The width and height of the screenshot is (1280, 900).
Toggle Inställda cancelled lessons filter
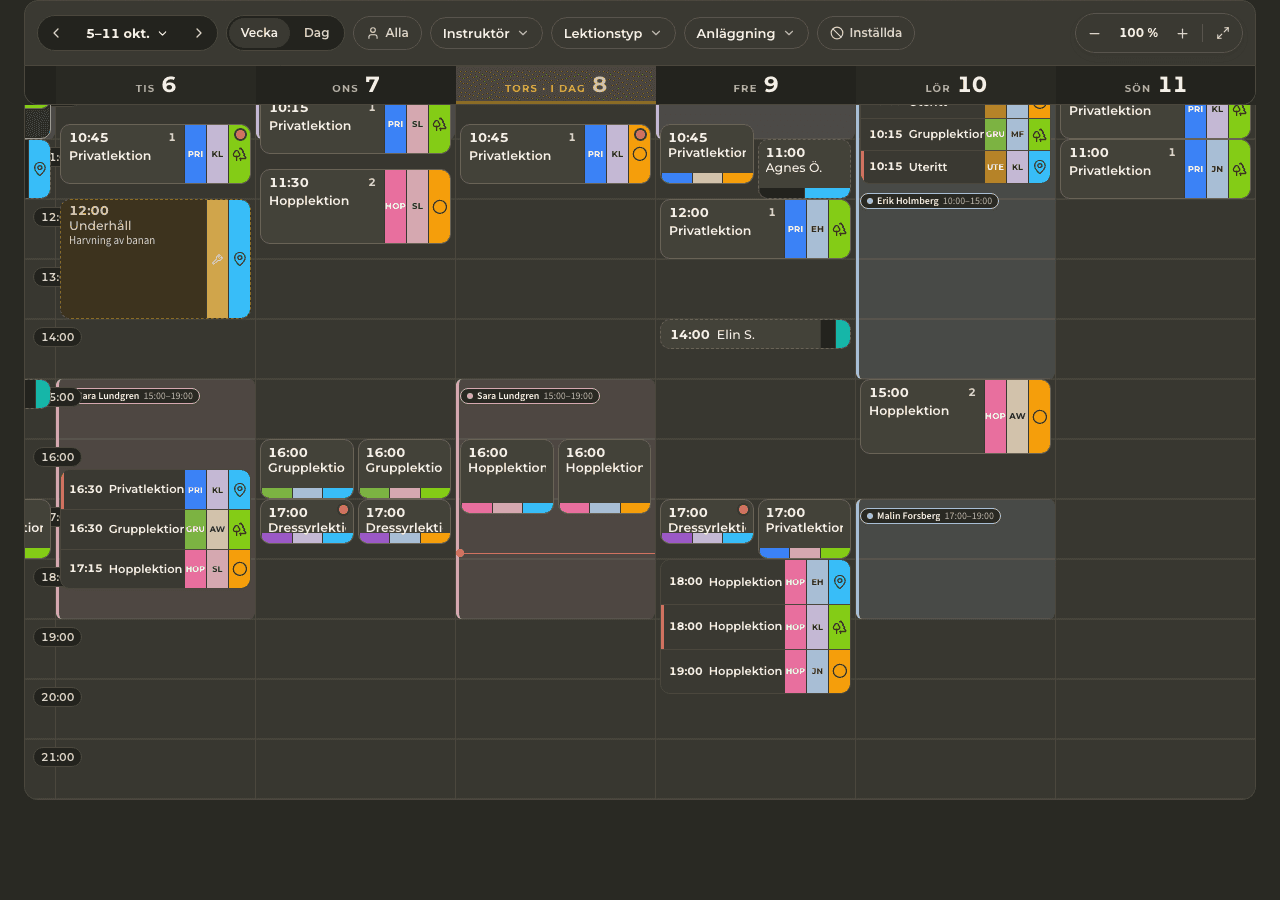tap(866, 33)
